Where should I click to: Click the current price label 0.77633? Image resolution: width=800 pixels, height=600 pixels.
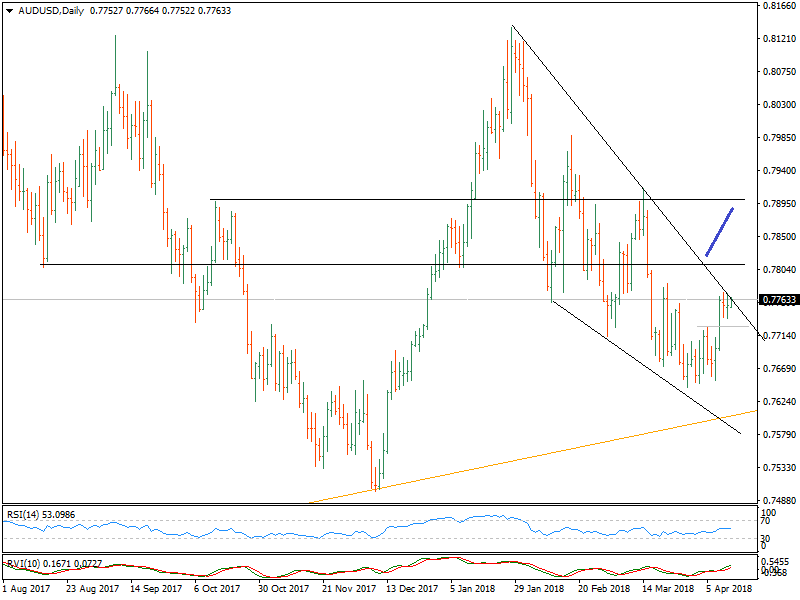coord(778,300)
